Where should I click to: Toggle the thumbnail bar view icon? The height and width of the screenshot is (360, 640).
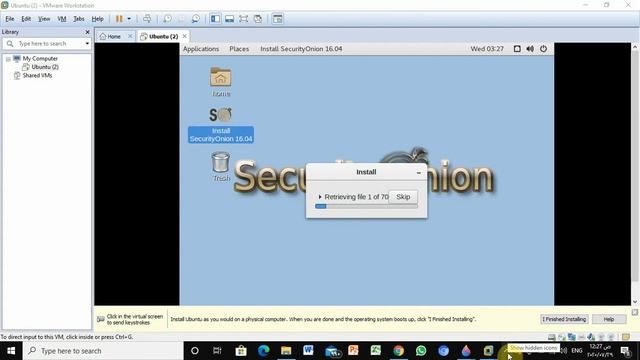pos(229,19)
